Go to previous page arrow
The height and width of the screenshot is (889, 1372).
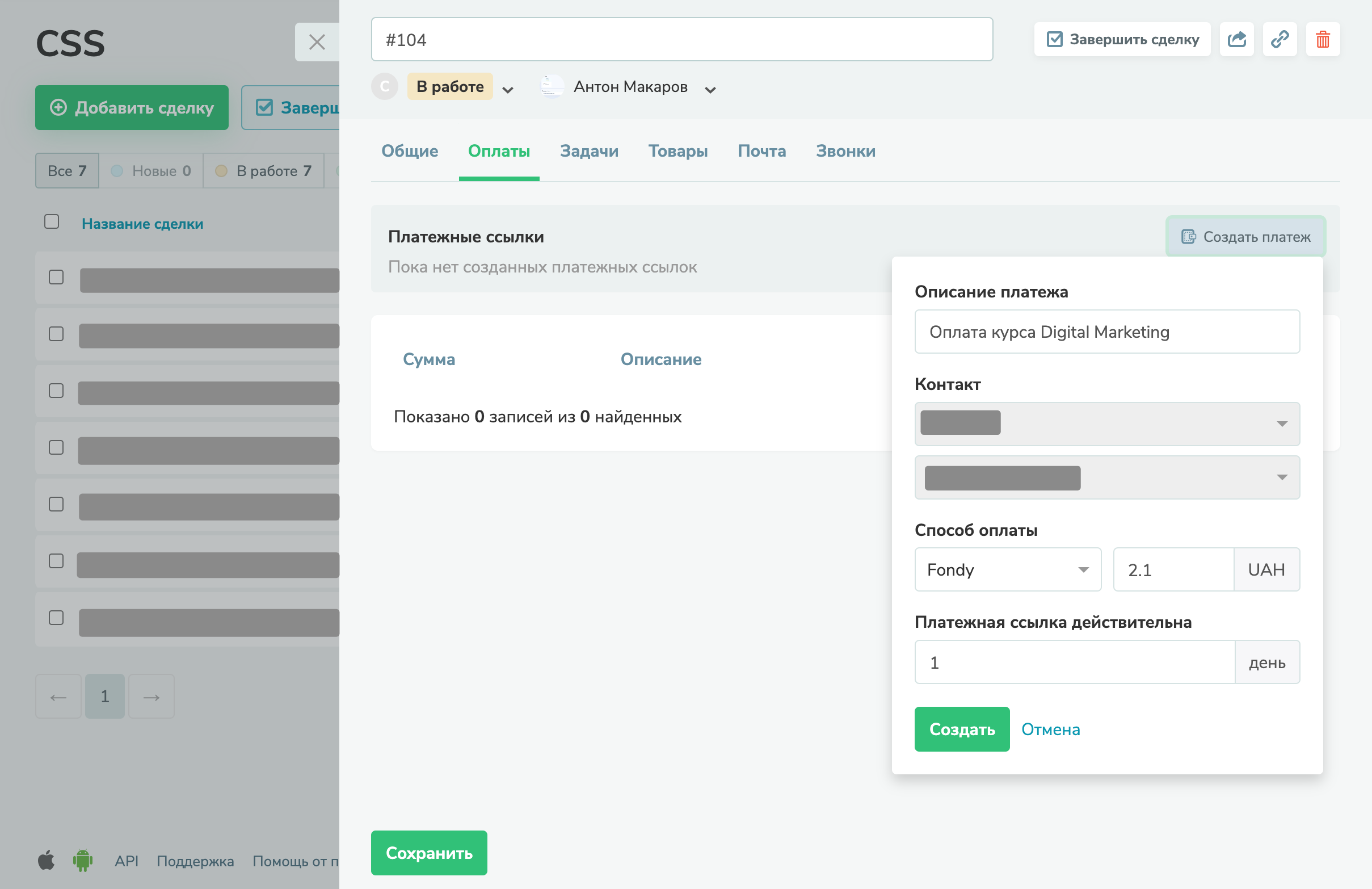[x=58, y=697]
